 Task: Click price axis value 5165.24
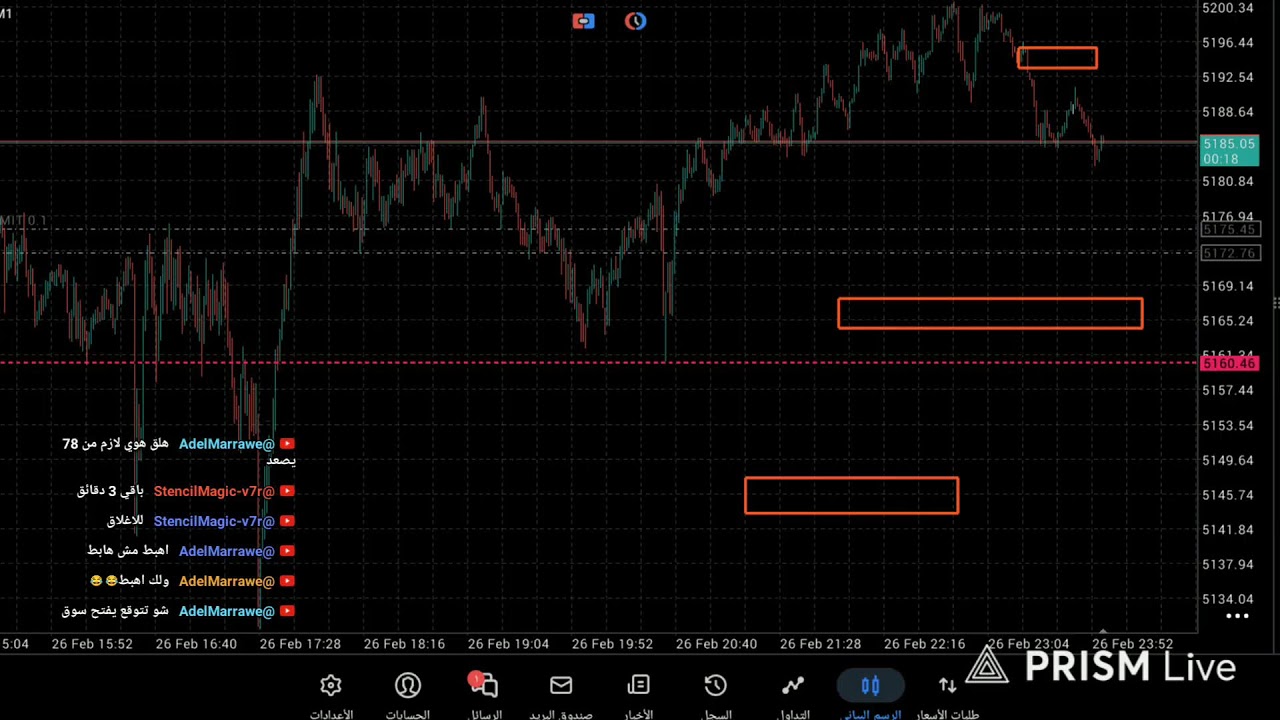tap(1228, 321)
